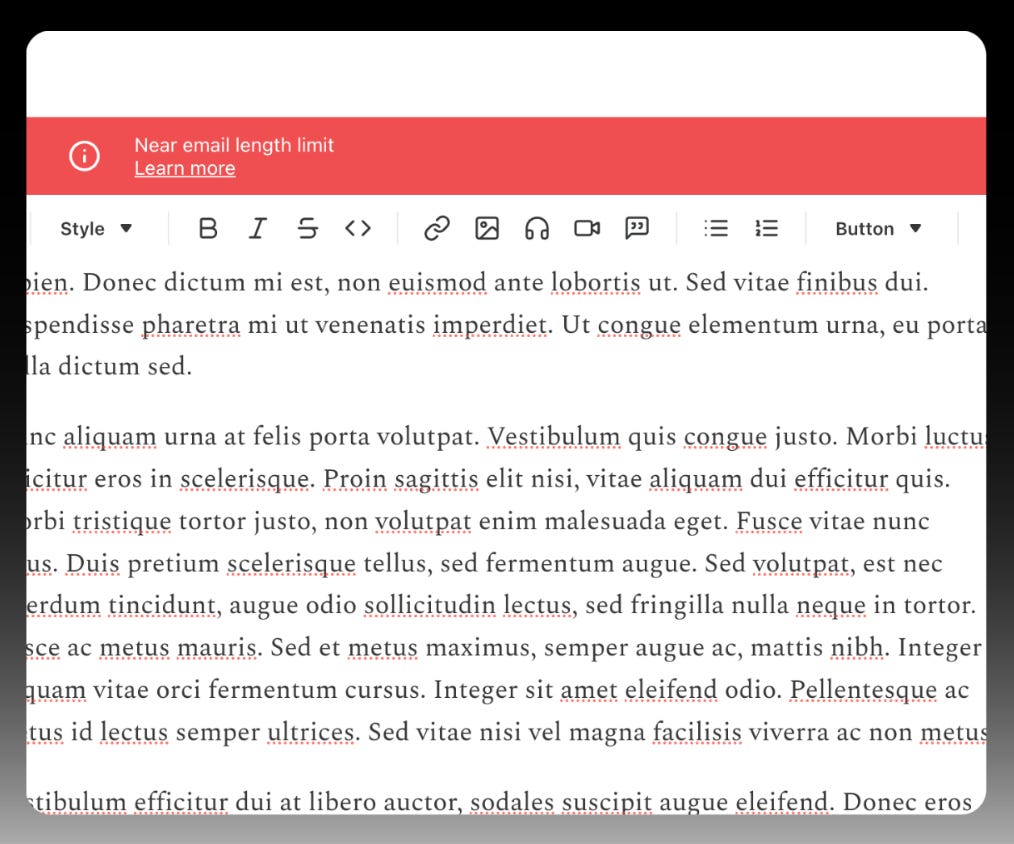Click the word 'Pellentesque' in the text
This screenshot has width=1014, height=844.
tap(863, 690)
